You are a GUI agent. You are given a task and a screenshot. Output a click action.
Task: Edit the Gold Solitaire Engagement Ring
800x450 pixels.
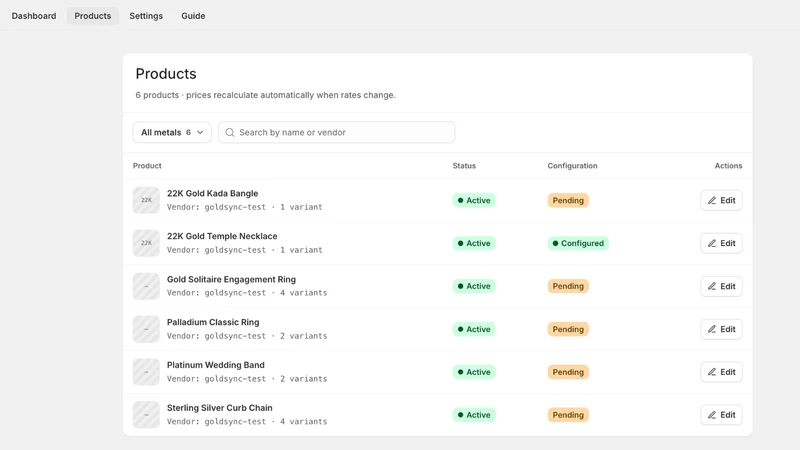point(721,286)
